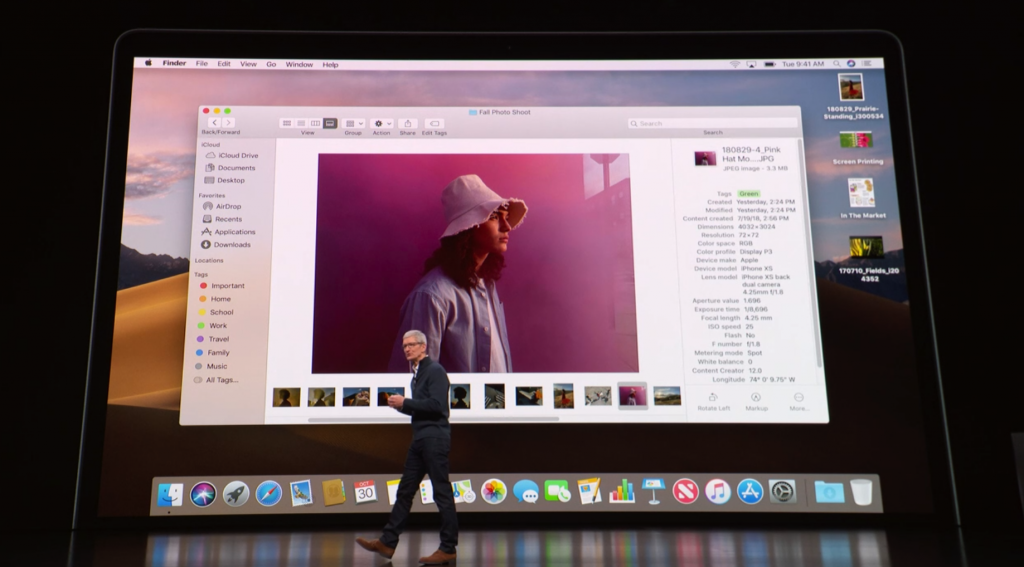The image size is (1024, 567).
Task: Open the Photos app in the Dock
Action: click(x=493, y=491)
